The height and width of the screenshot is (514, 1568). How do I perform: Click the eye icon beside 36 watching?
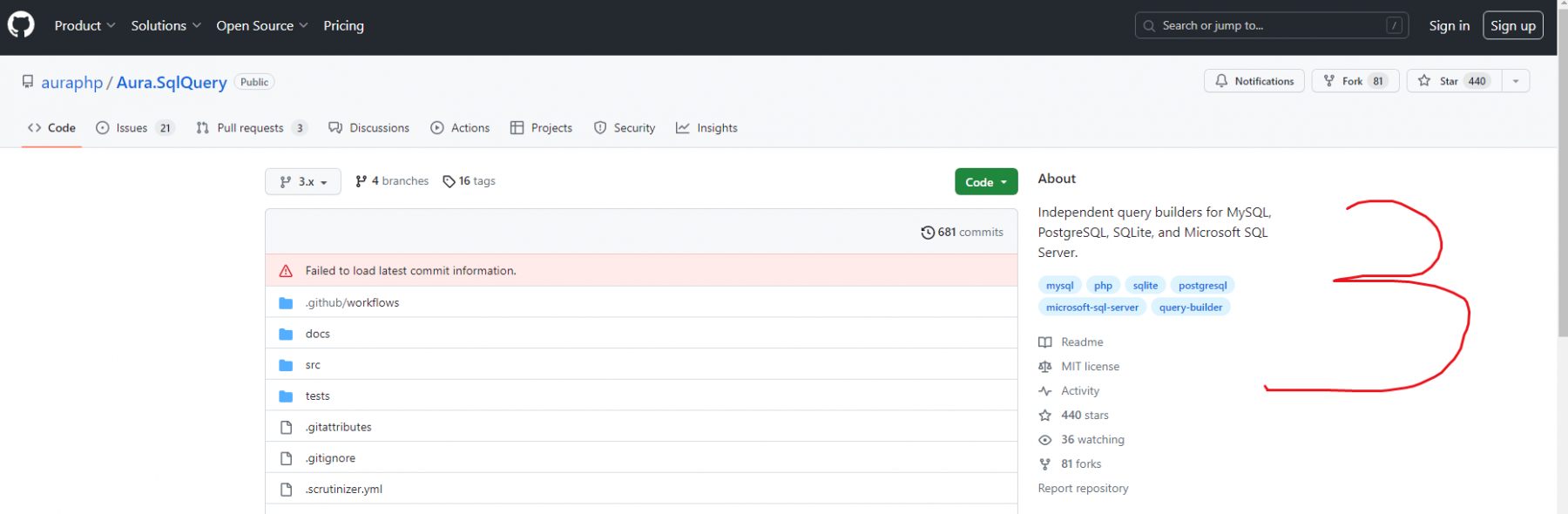(x=1045, y=440)
